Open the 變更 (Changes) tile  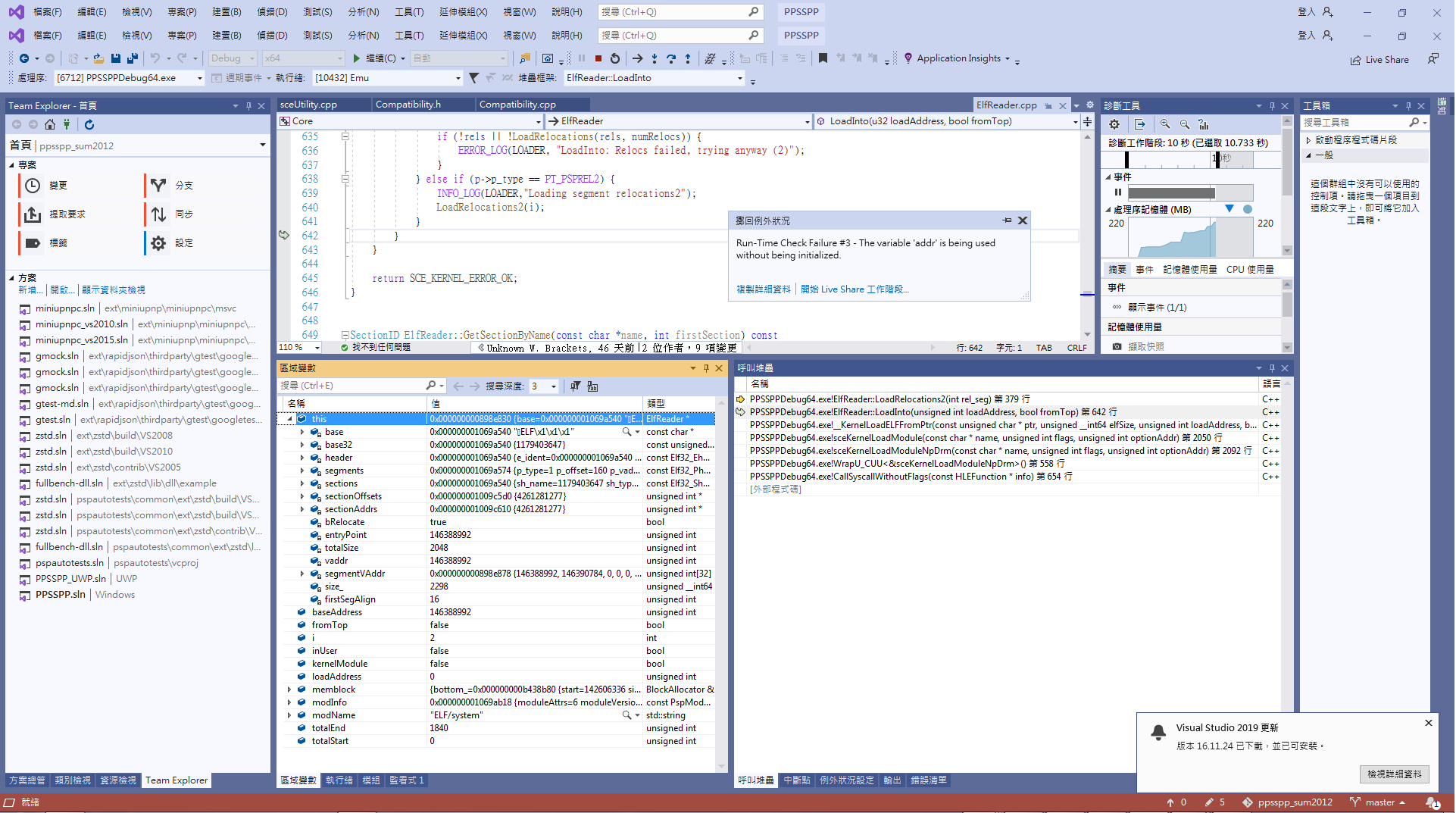pos(79,186)
